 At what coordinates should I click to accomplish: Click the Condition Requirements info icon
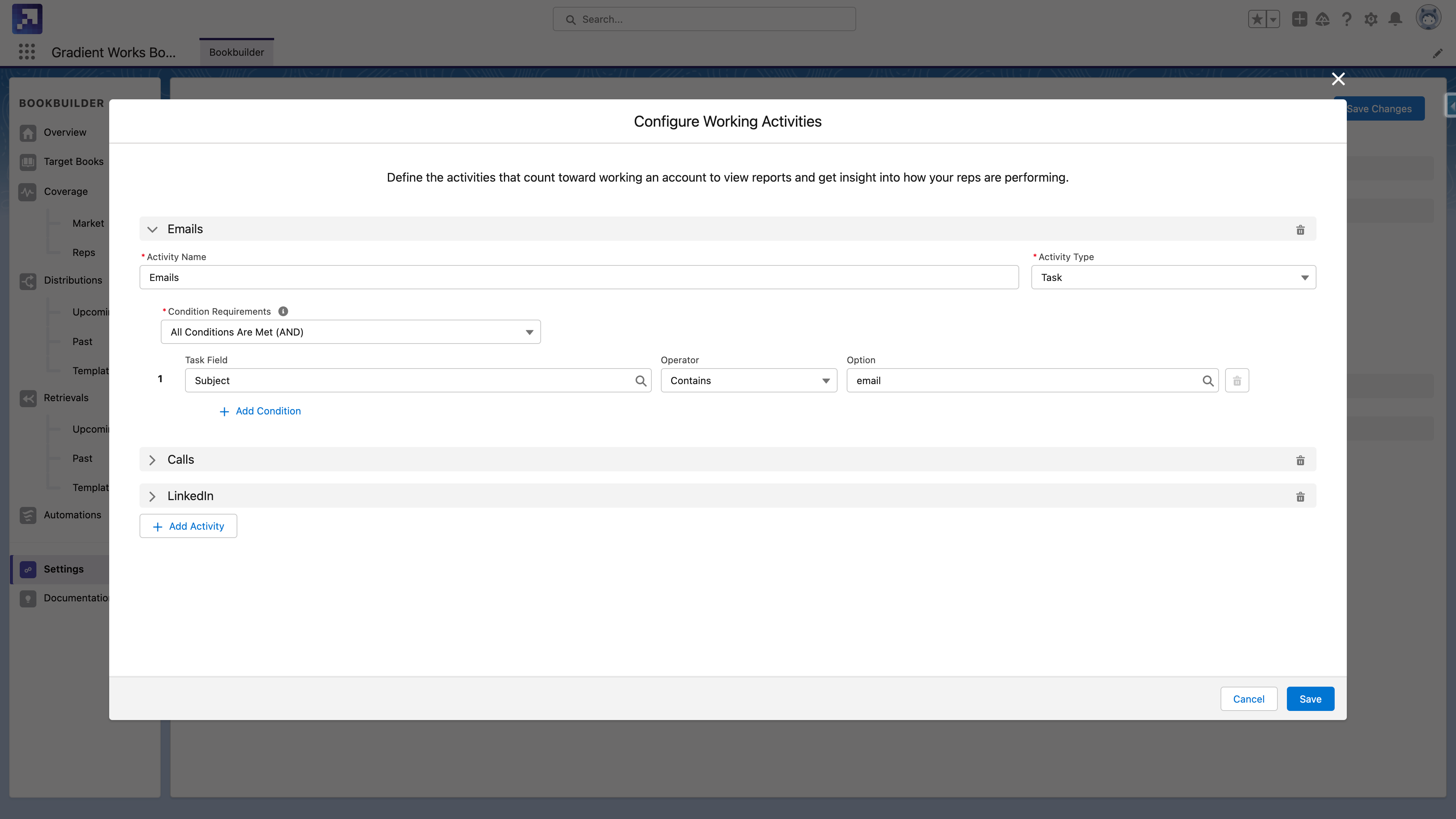pos(283,311)
